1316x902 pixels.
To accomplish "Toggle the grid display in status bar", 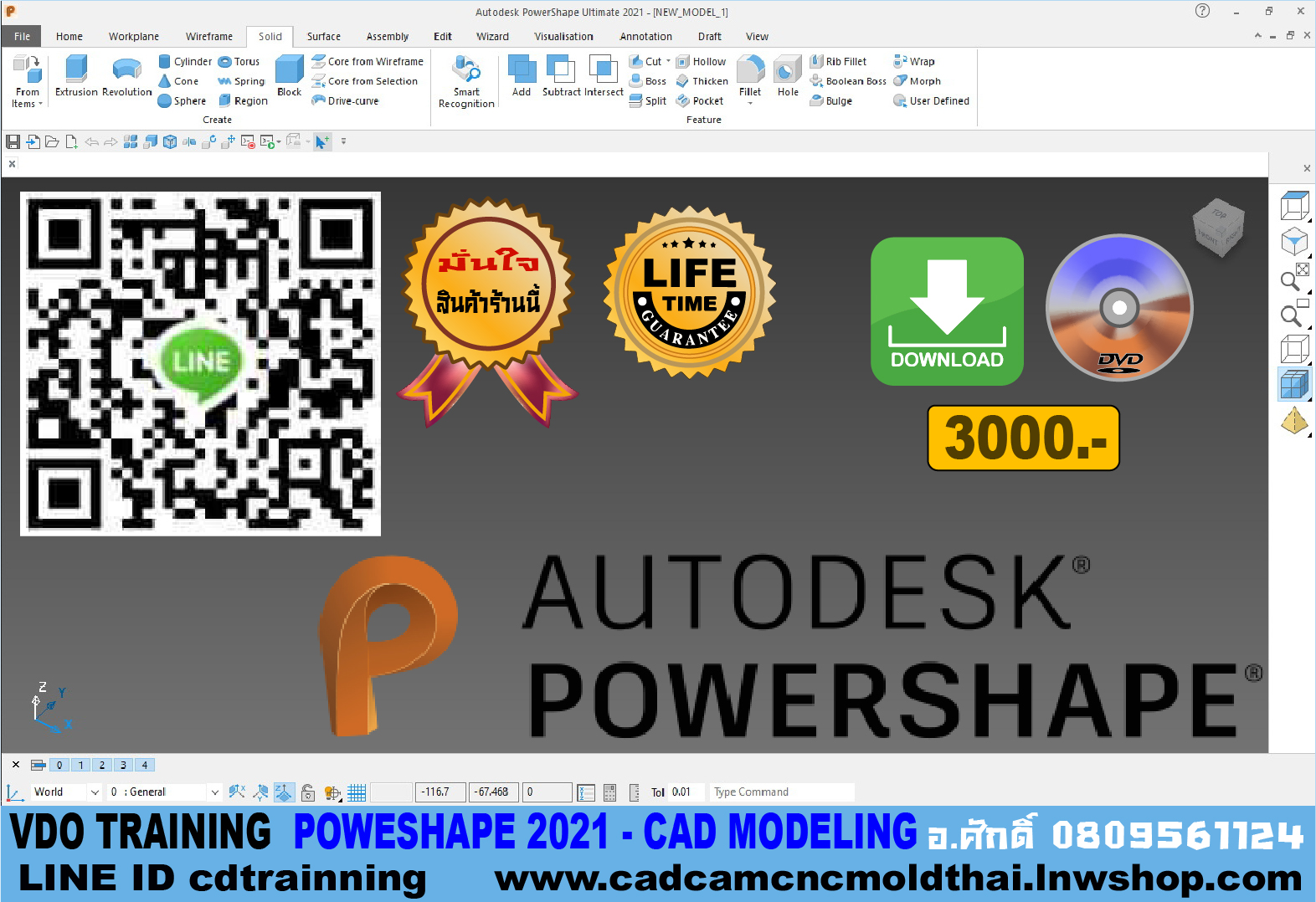I will [357, 792].
